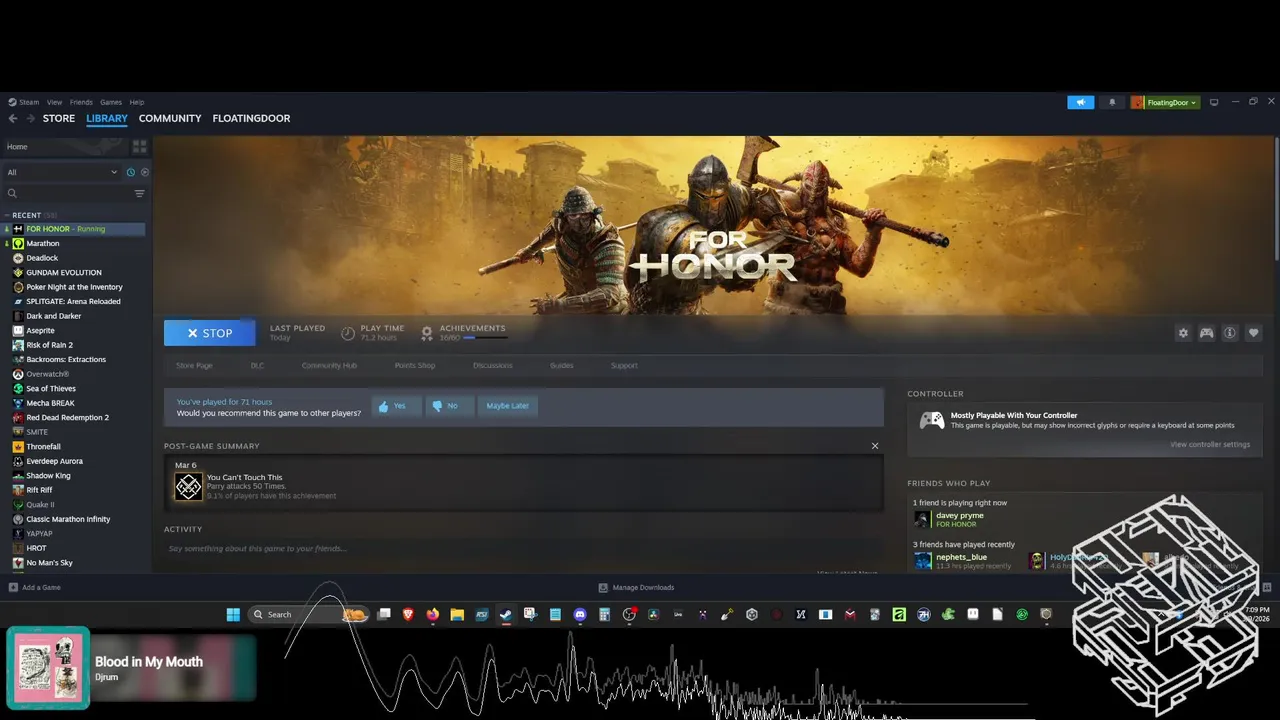Click the thumbs up Yes button

(396, 406)
